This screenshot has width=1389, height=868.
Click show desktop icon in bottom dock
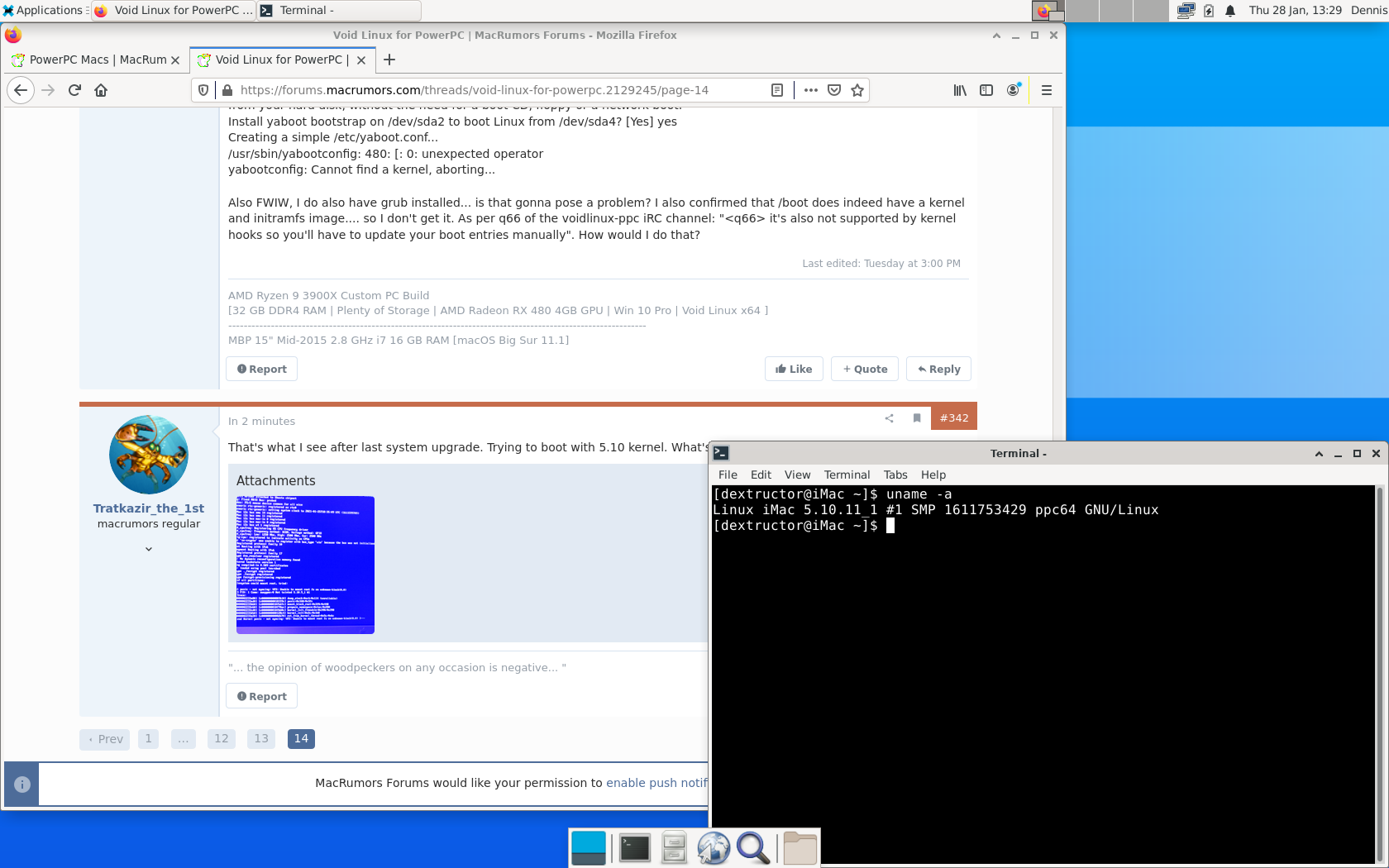pyautogui.click(x=589, y=848)
